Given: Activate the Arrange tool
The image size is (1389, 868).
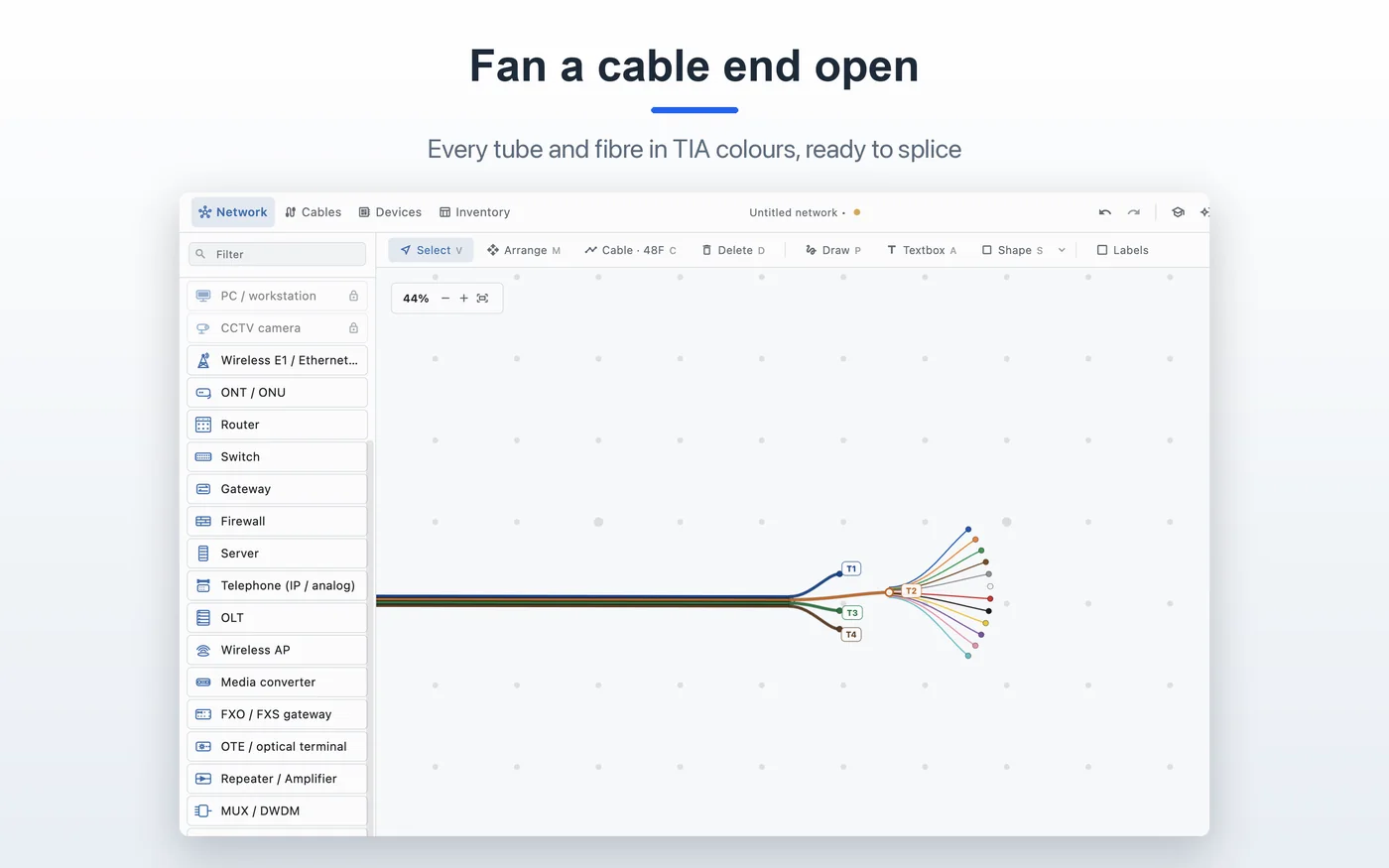Looking at the screenshot, I should tap(523, 250).
